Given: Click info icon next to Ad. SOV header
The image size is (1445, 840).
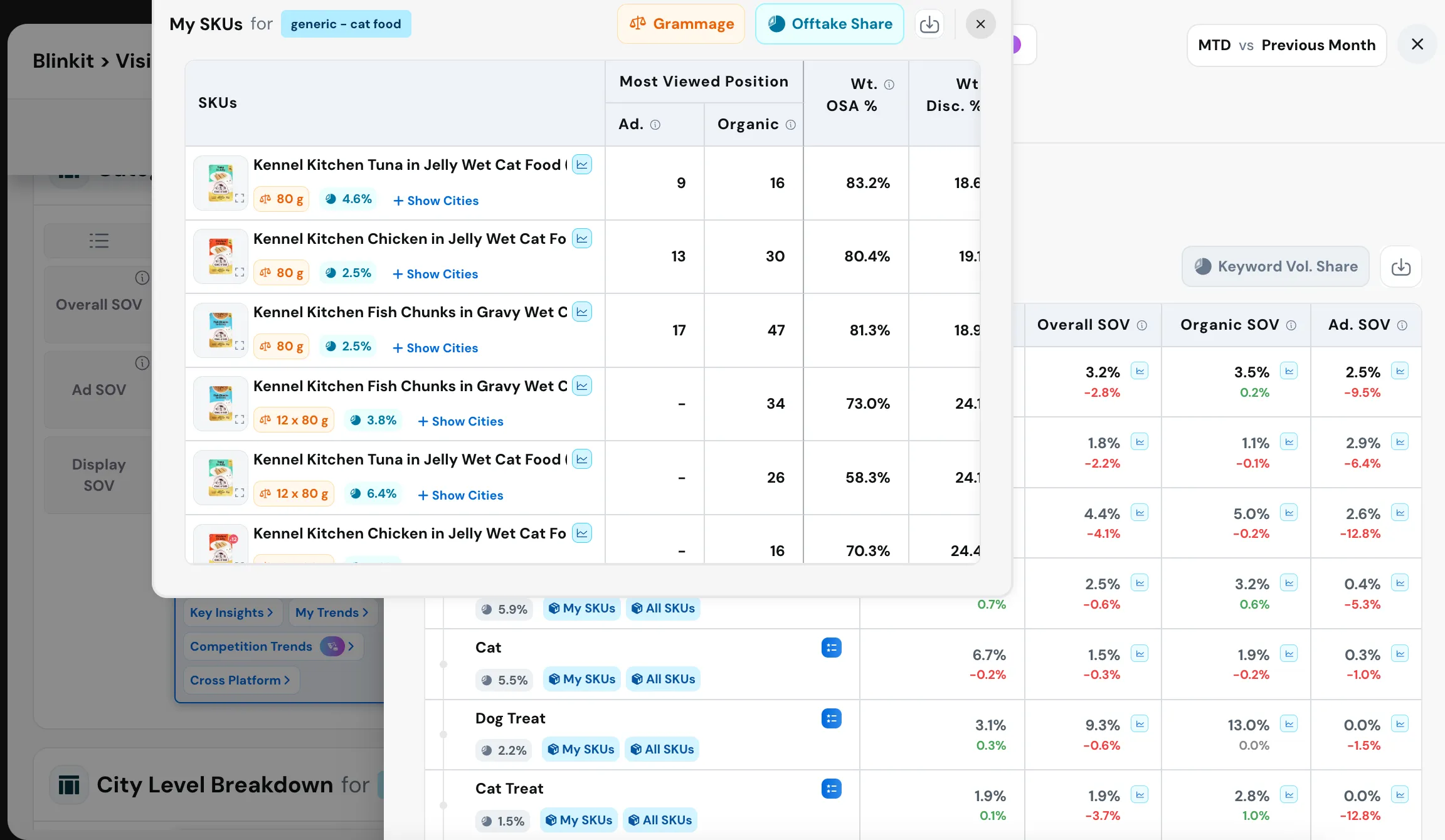Looking at the screenshot, I should point(1402,325).
